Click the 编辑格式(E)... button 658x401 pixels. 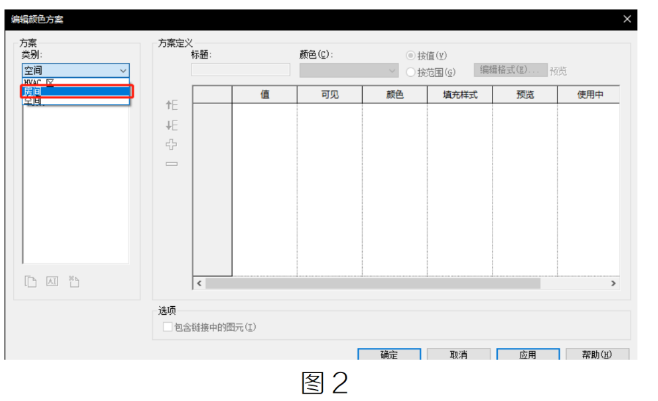(x=511, y=70)
